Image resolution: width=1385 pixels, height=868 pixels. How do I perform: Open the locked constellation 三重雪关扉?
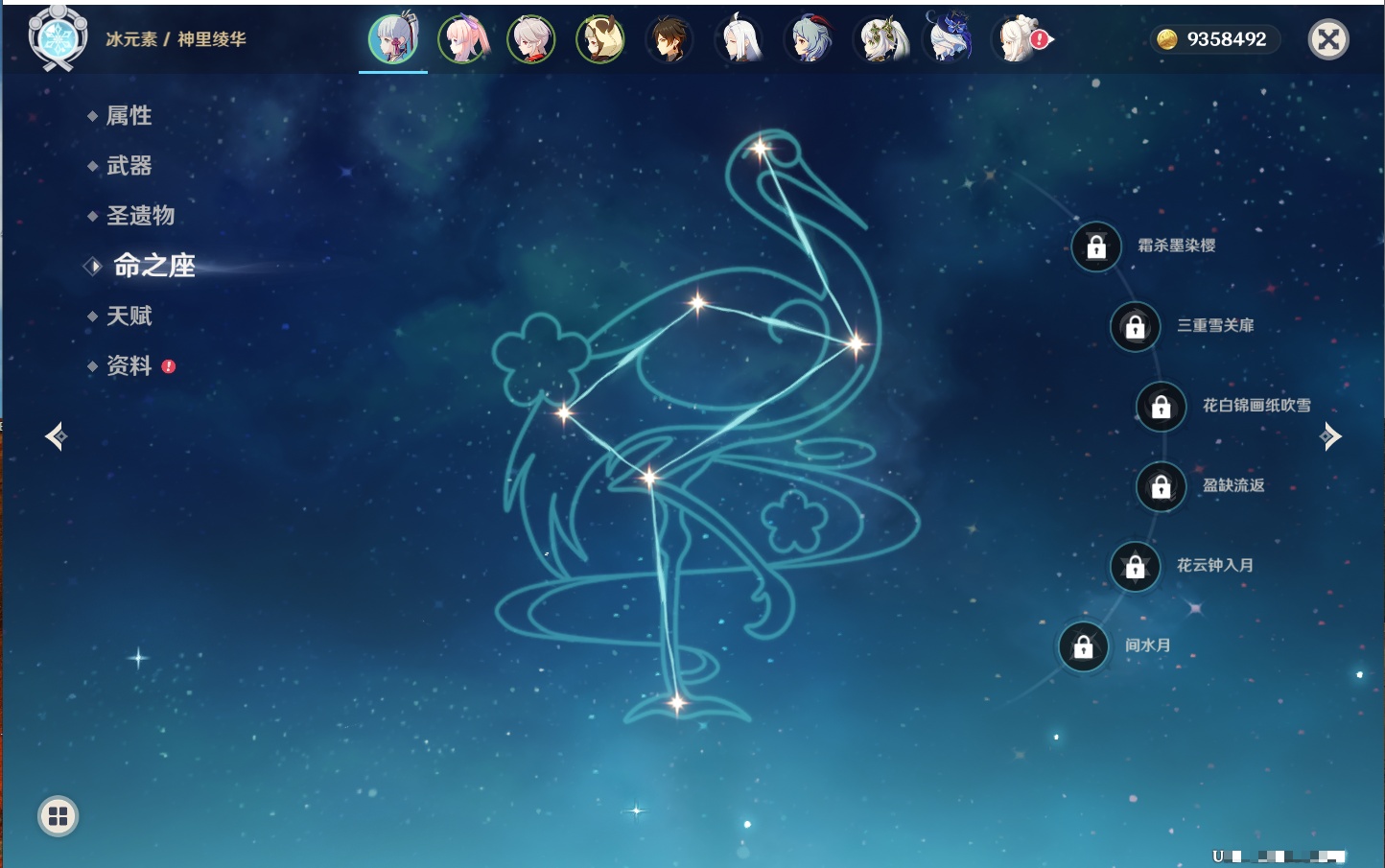pos(1136,326)
